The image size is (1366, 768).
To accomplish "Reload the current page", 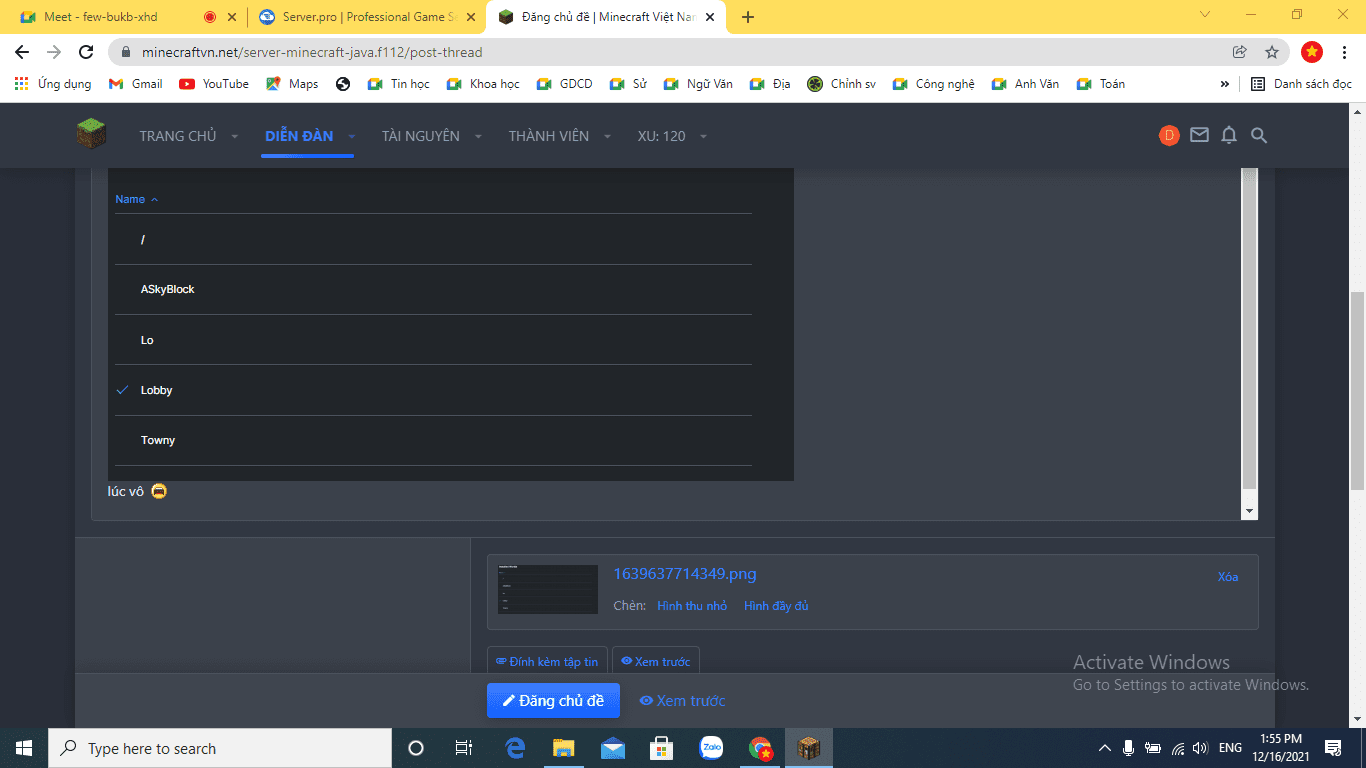I will coord(86,52).
